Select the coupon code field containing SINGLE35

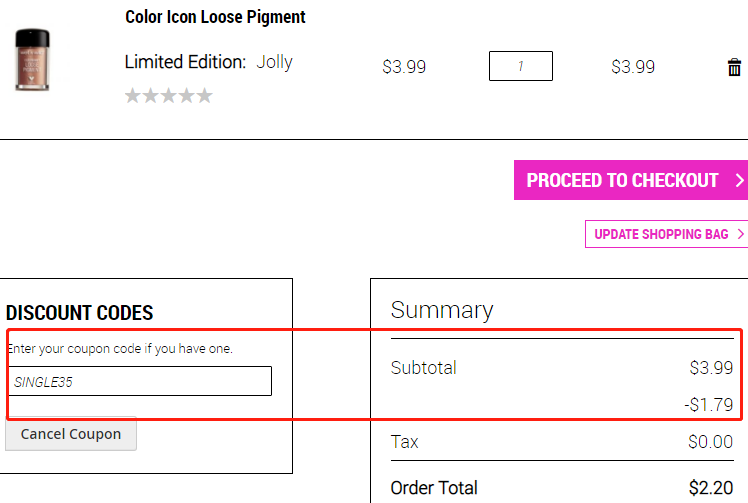[x=140, y=381]
